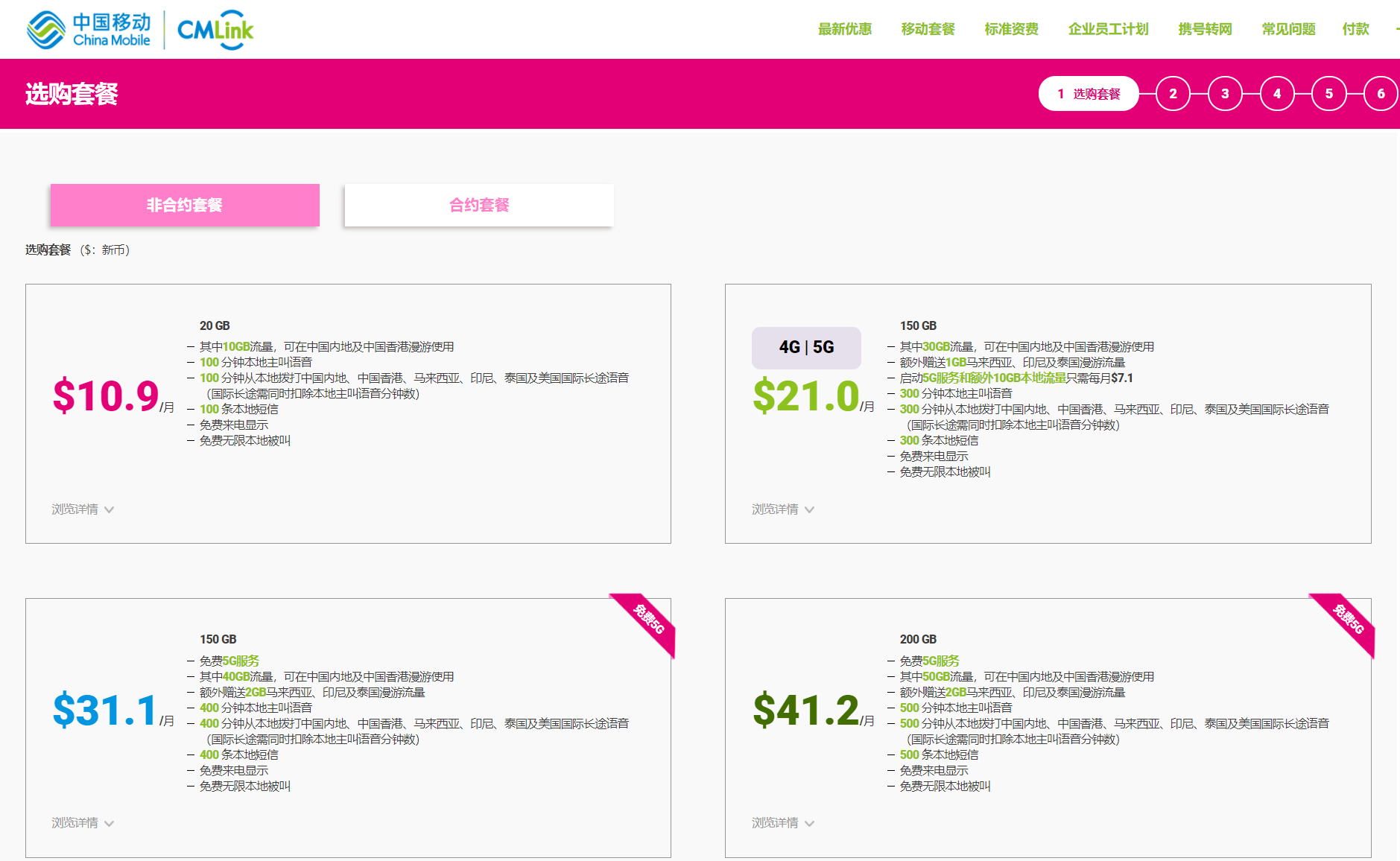Click 100 分钟本地主叫语音 line
This screenshot has width=1400, height=861.
pos(256,362)
